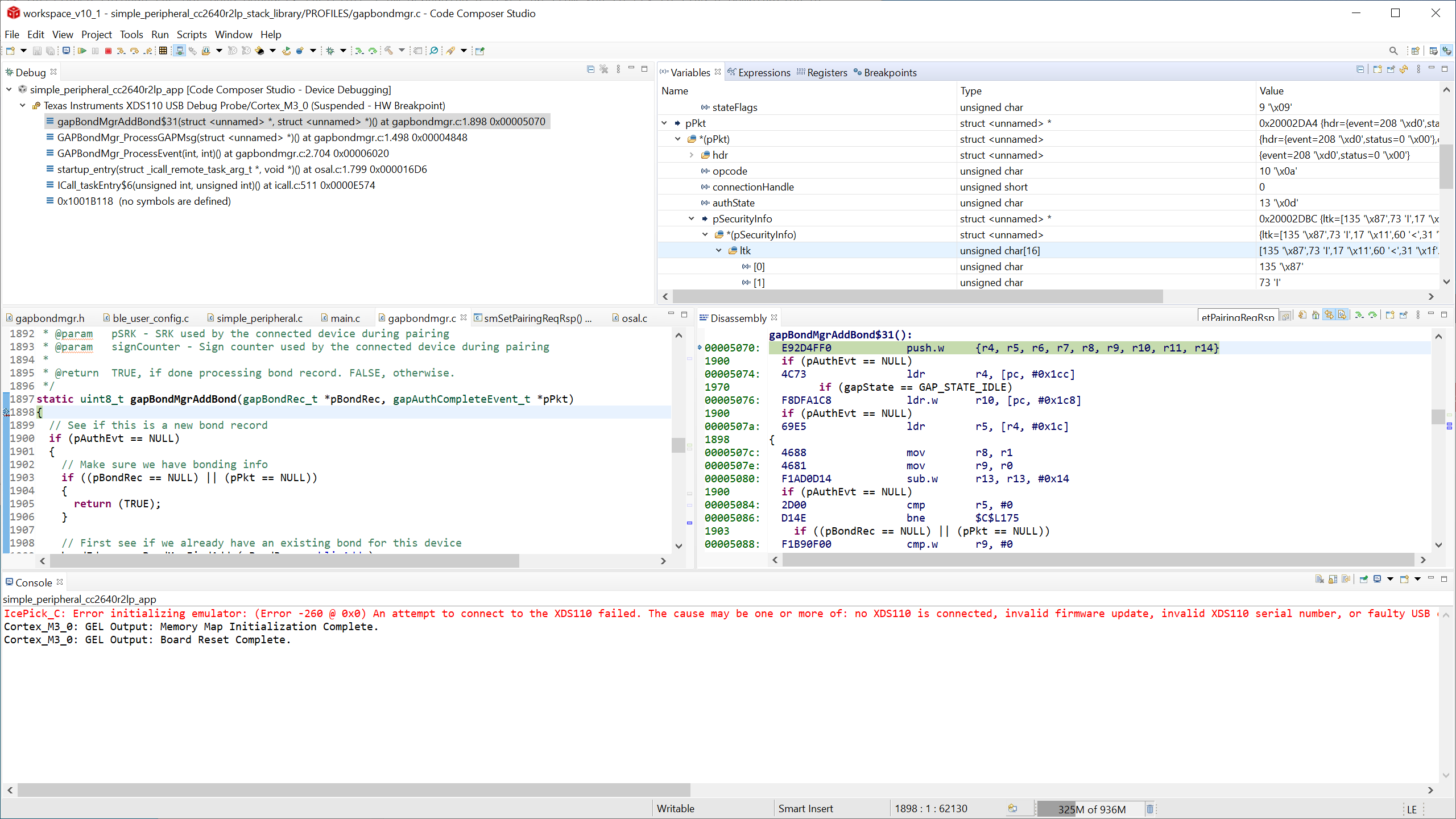
Task: Switch to the Registers tab
Action: pos(822,72)
